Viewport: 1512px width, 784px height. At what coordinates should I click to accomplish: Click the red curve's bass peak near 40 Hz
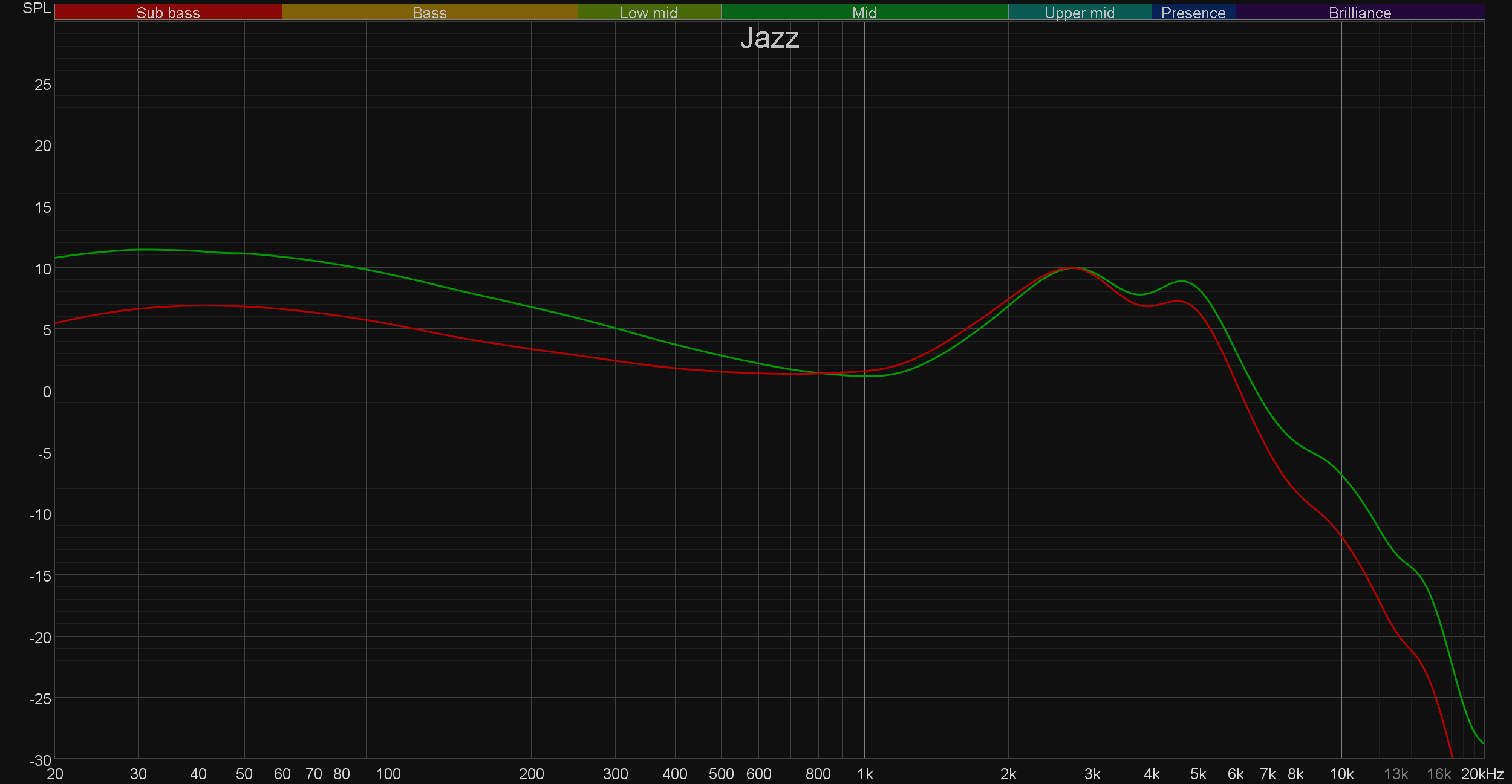click(x=200, y=306)
